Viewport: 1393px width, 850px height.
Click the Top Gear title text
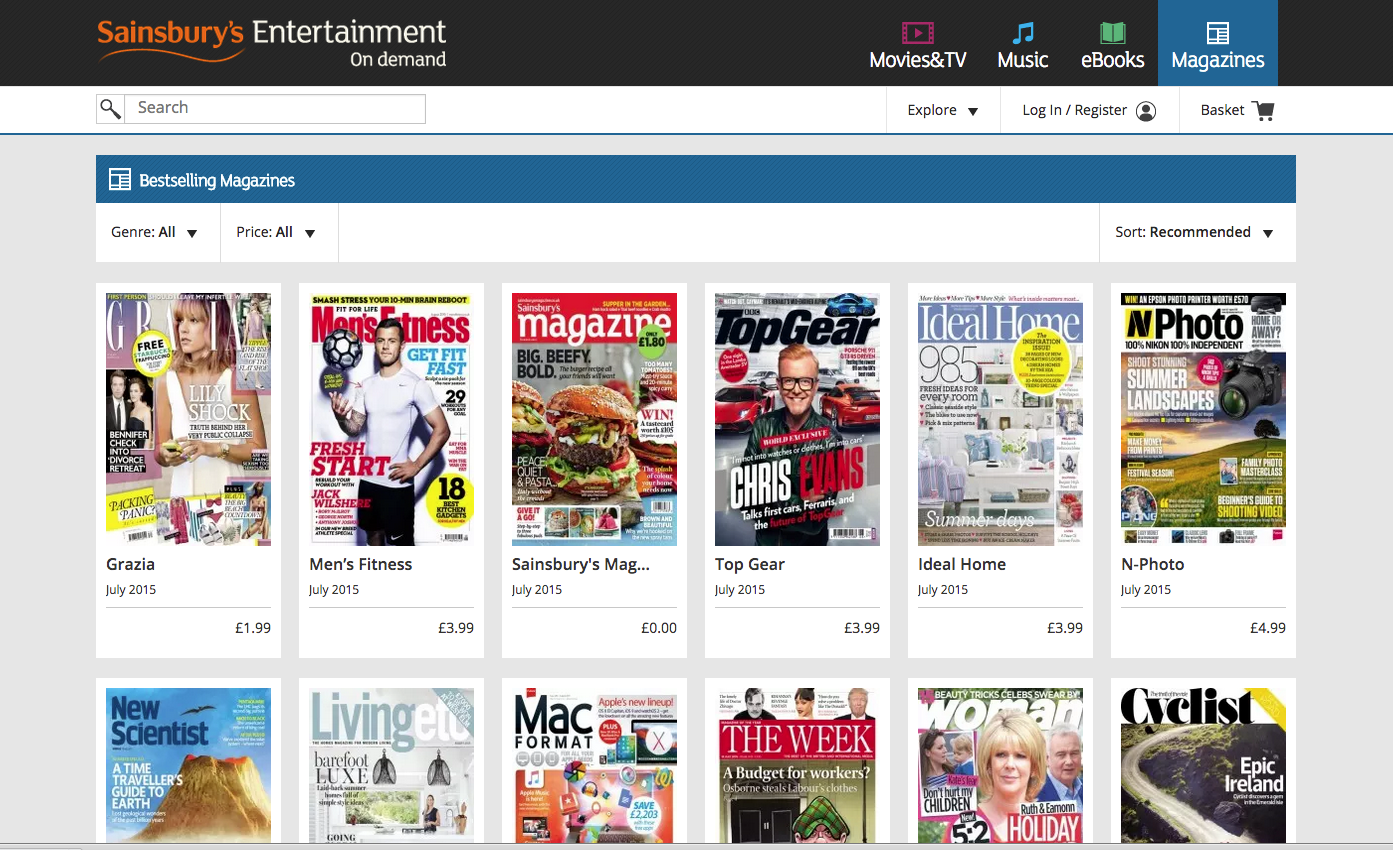[x=750, y=564]
